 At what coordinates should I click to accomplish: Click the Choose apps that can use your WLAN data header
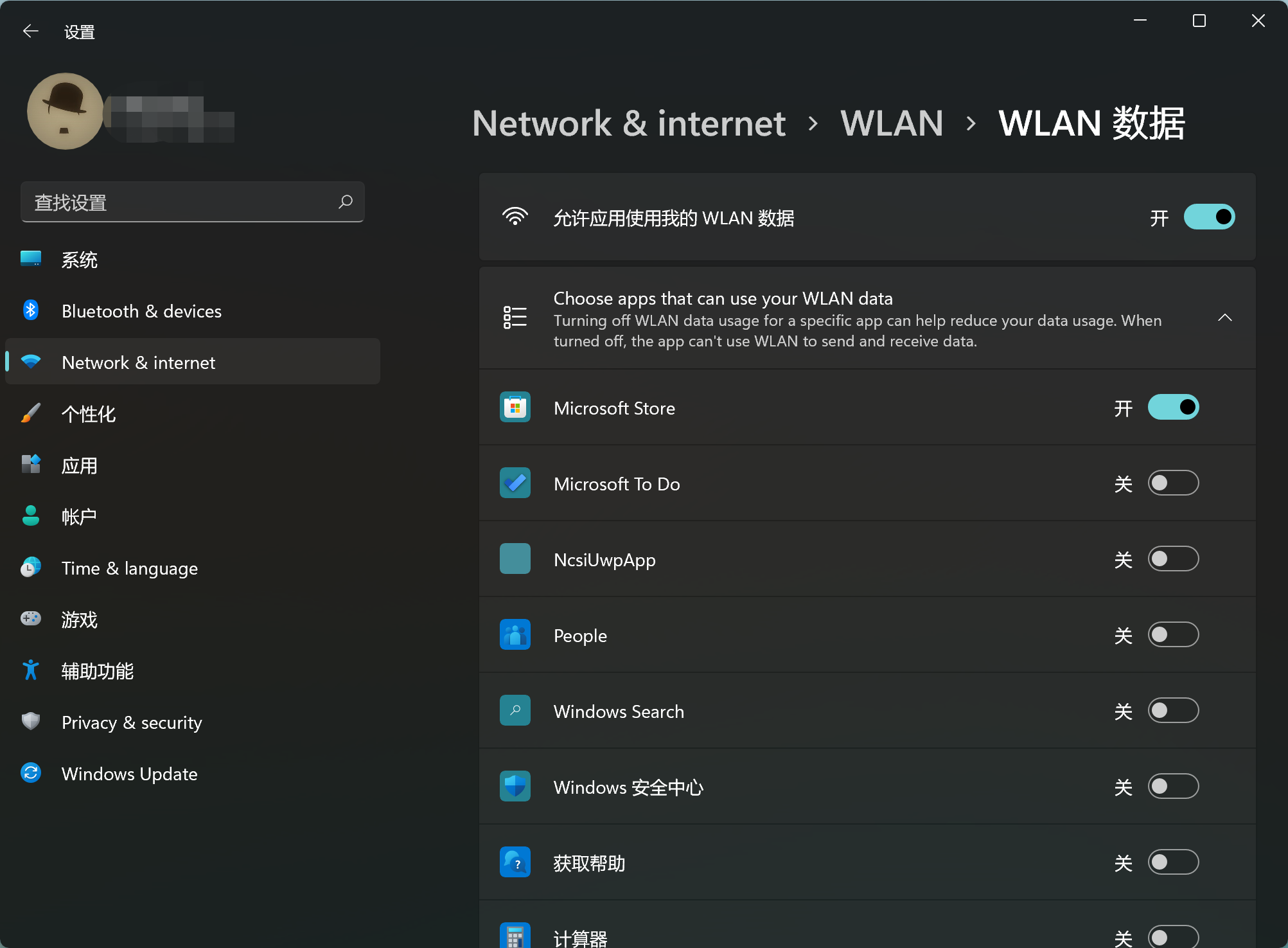click(x=867, y=317)
